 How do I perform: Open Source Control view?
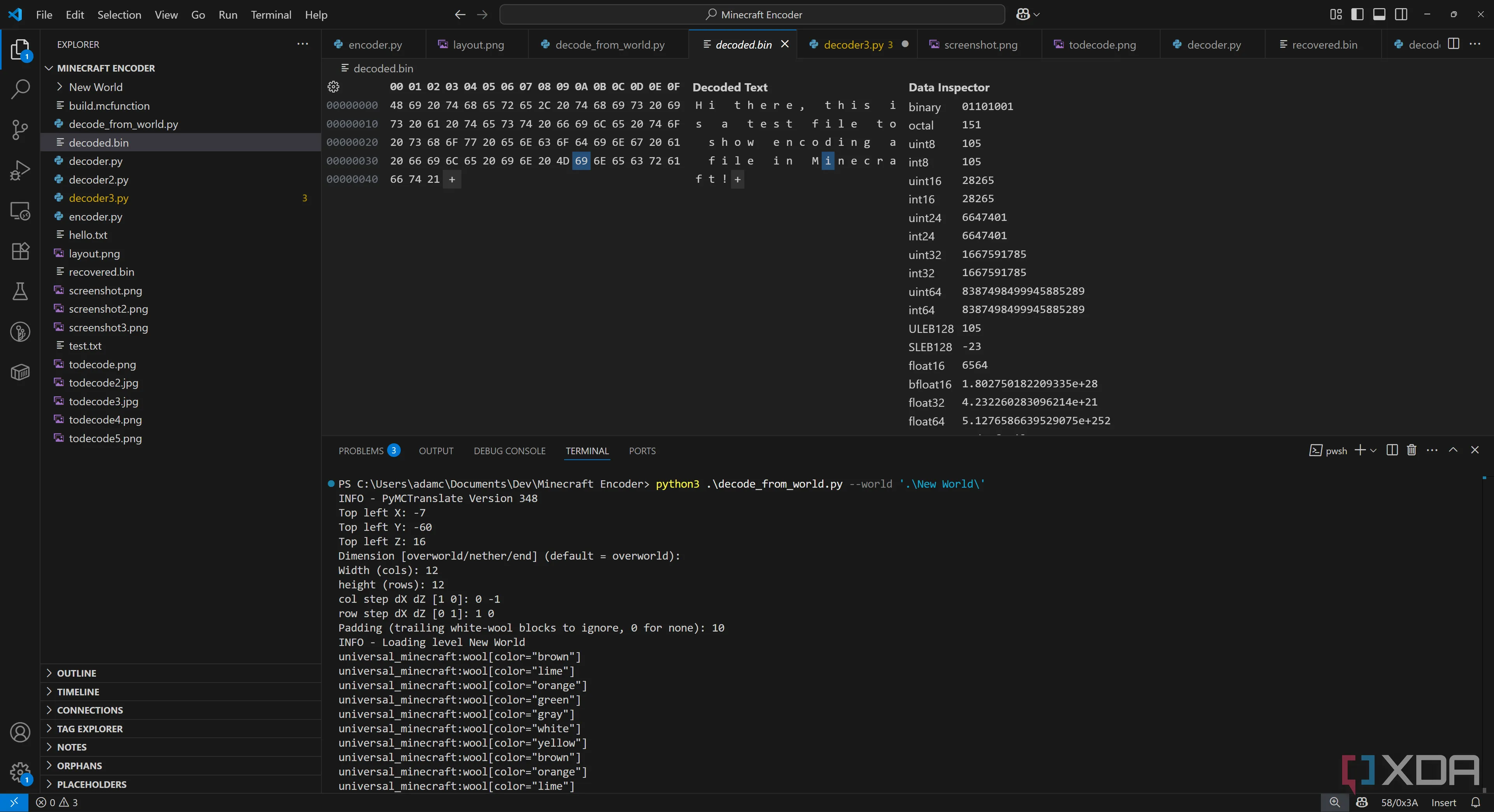pyautogui.click(x=20, y=129)
